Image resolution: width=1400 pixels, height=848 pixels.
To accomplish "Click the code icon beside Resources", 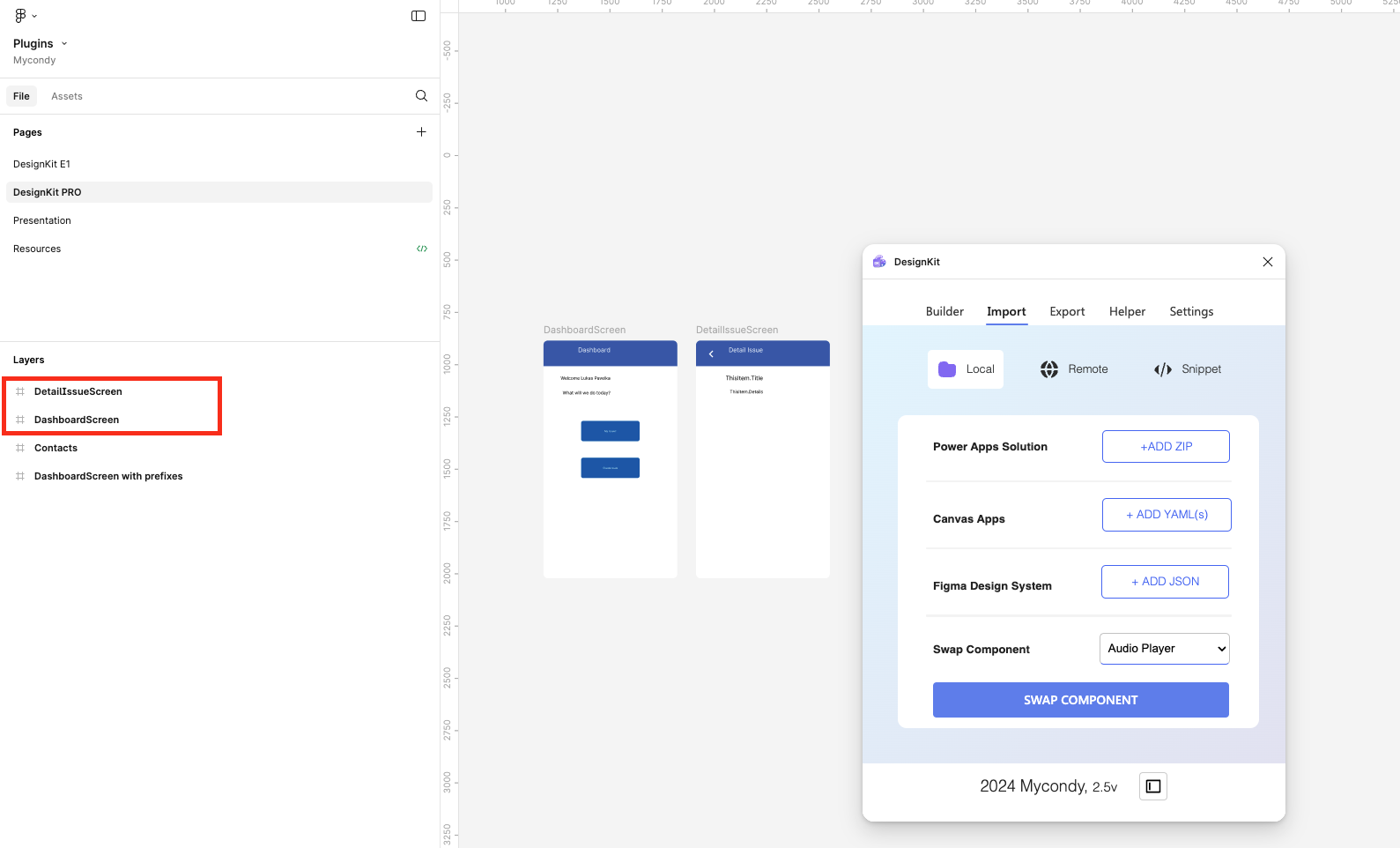I will click(422, 249).
